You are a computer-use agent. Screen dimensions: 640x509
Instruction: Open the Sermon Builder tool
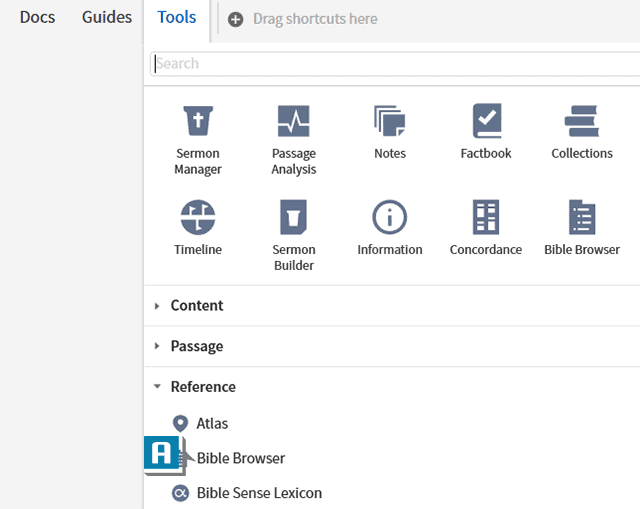[x=294, y=234]
